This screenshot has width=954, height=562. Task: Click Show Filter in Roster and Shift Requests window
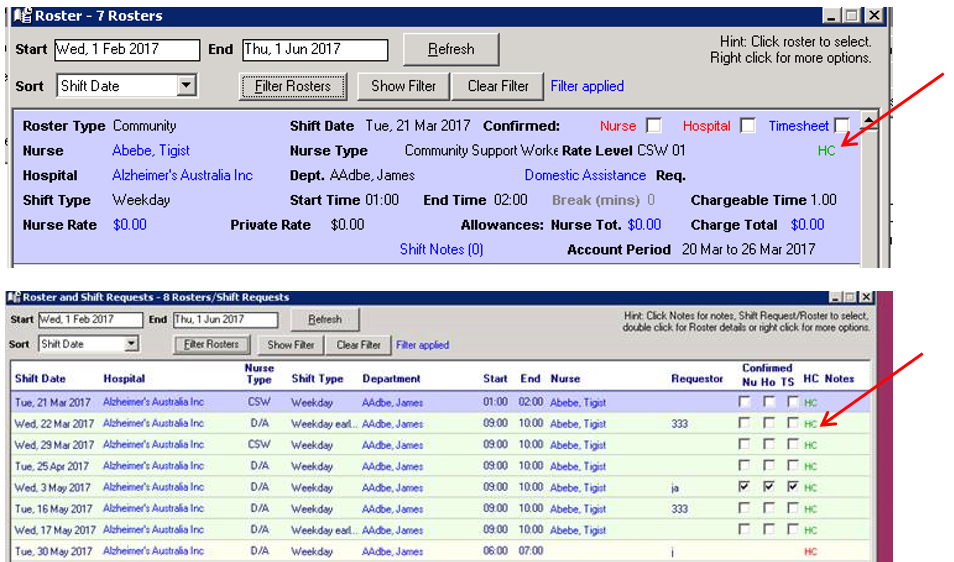click(x=291, y=344)
